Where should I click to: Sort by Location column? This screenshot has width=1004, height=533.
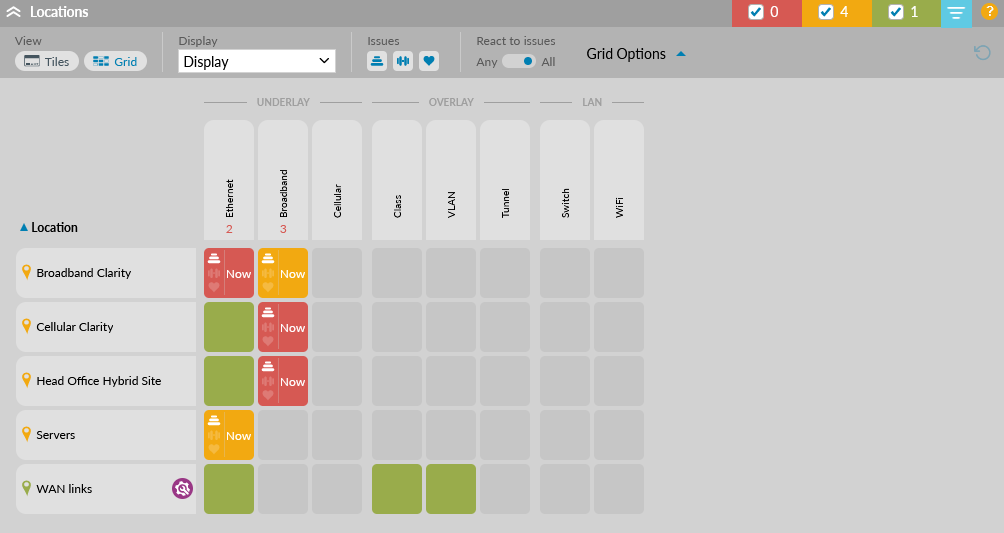point(49,227)
